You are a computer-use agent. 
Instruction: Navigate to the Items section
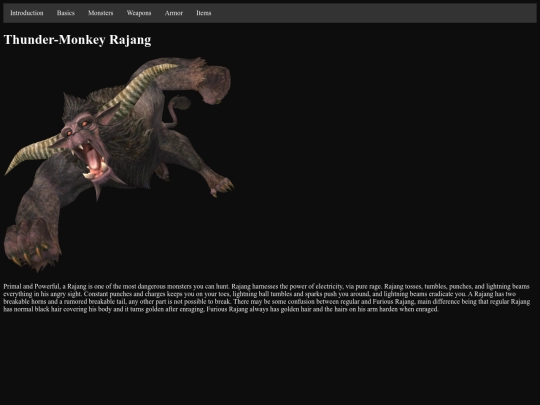[x=204, y=13]
